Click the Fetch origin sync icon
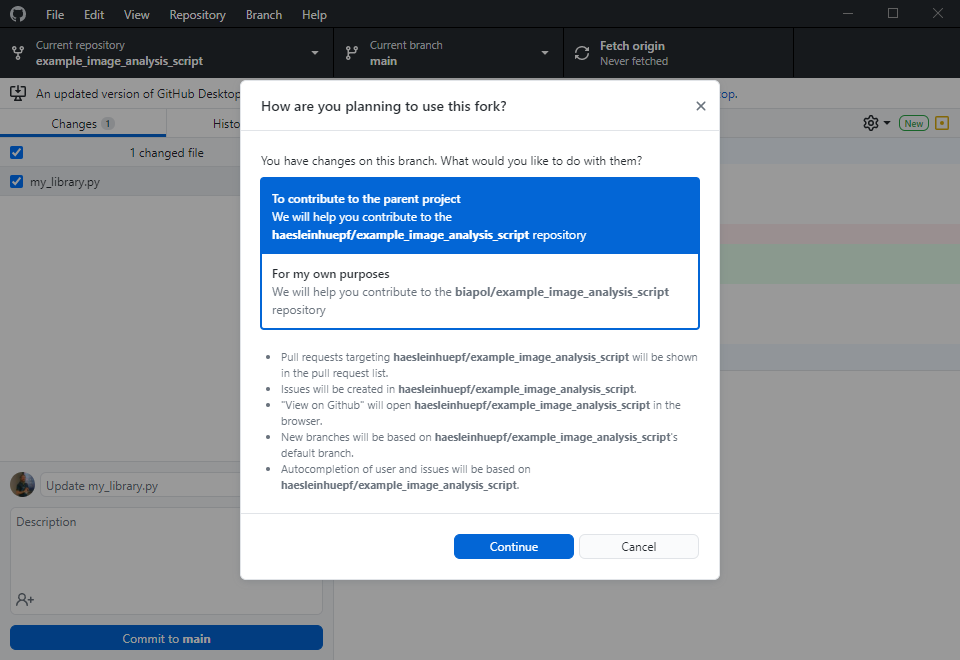 coord(582,53)
